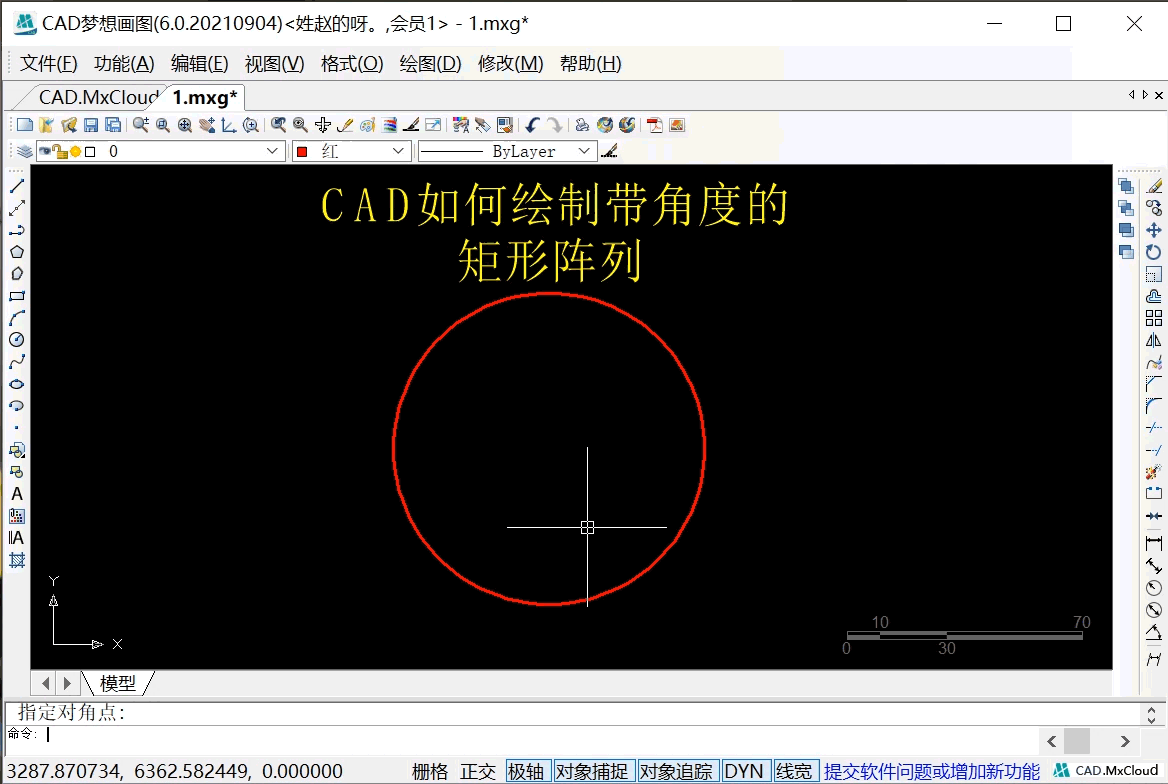Choose the text tool labeled A
Screen dimensions: 1168x784
pos(16,493)
